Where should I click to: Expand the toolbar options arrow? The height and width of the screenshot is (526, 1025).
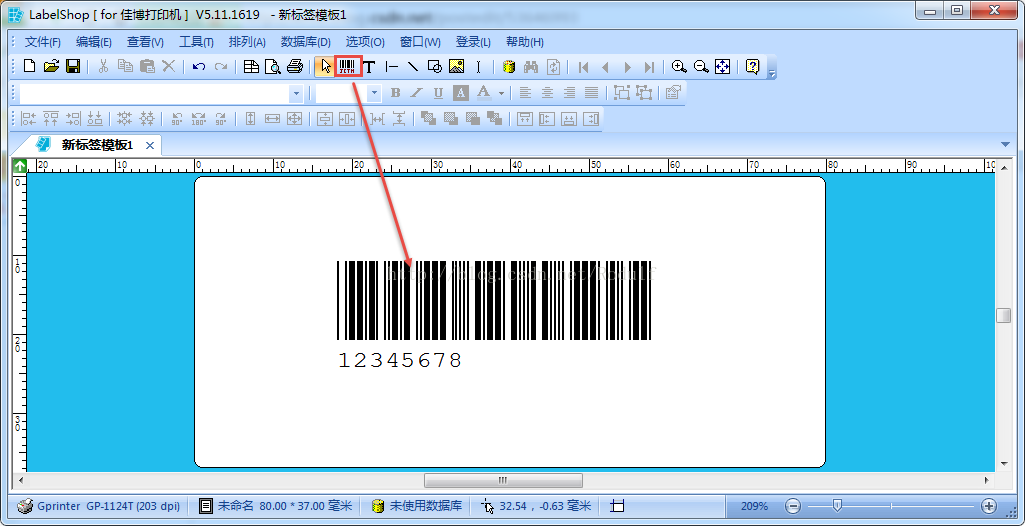772,73
